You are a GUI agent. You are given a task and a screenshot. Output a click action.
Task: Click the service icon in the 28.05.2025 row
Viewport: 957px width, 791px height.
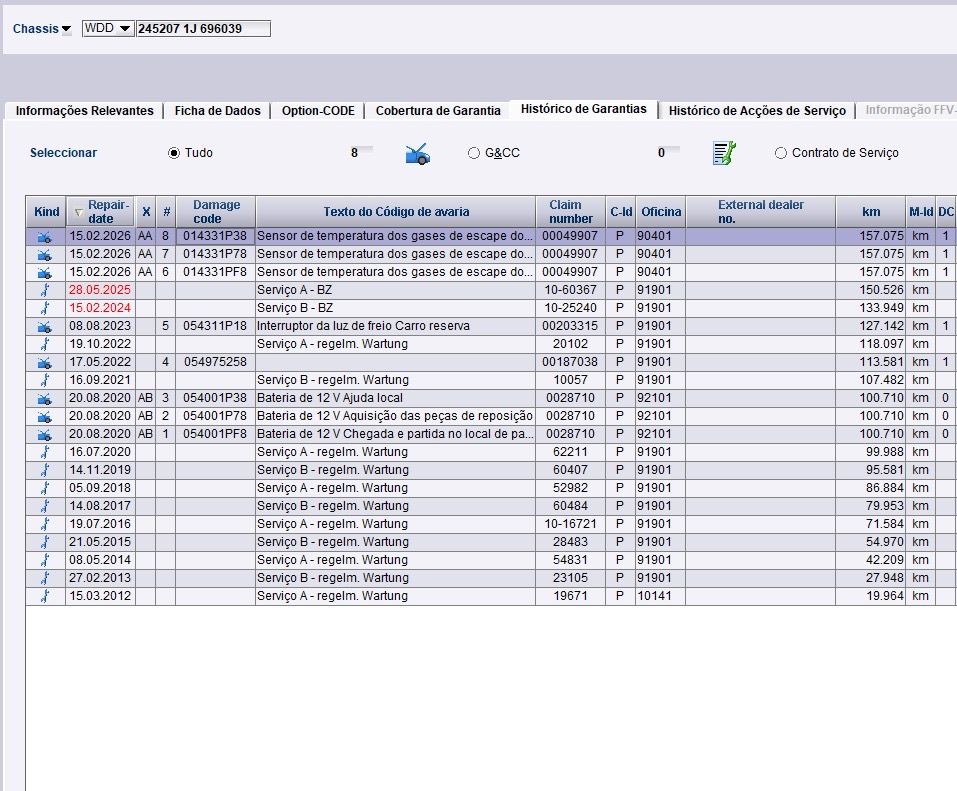click(45, 290)
